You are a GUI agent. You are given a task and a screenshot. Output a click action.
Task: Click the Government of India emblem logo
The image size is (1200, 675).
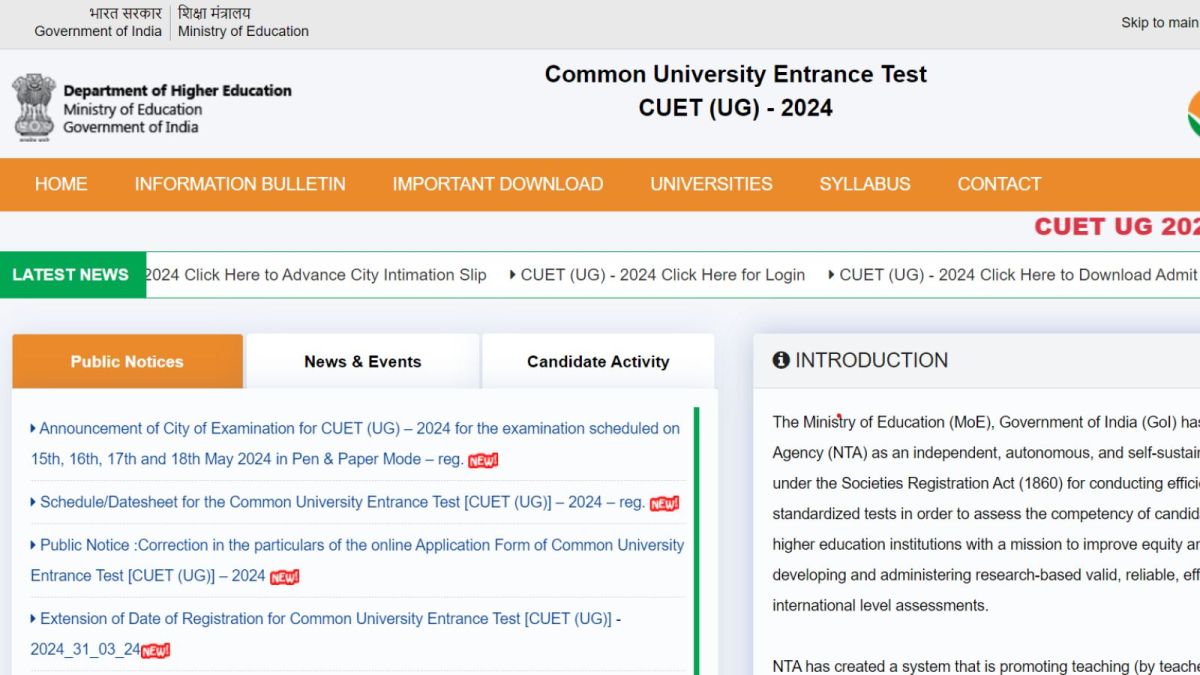click(x=33, y=105)
